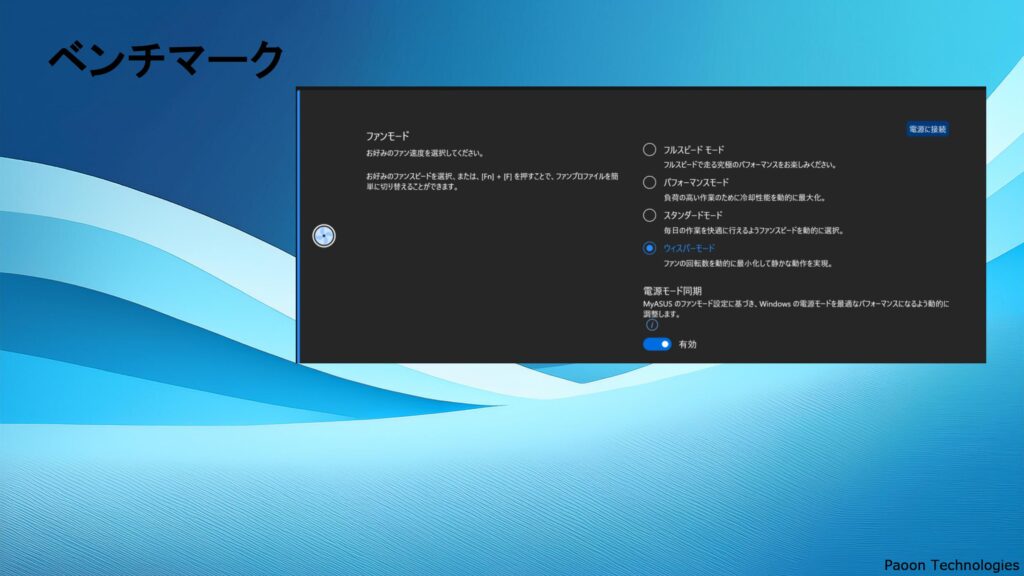
Task: Click the 電源に接続 badge
Action: click(927, 129)
